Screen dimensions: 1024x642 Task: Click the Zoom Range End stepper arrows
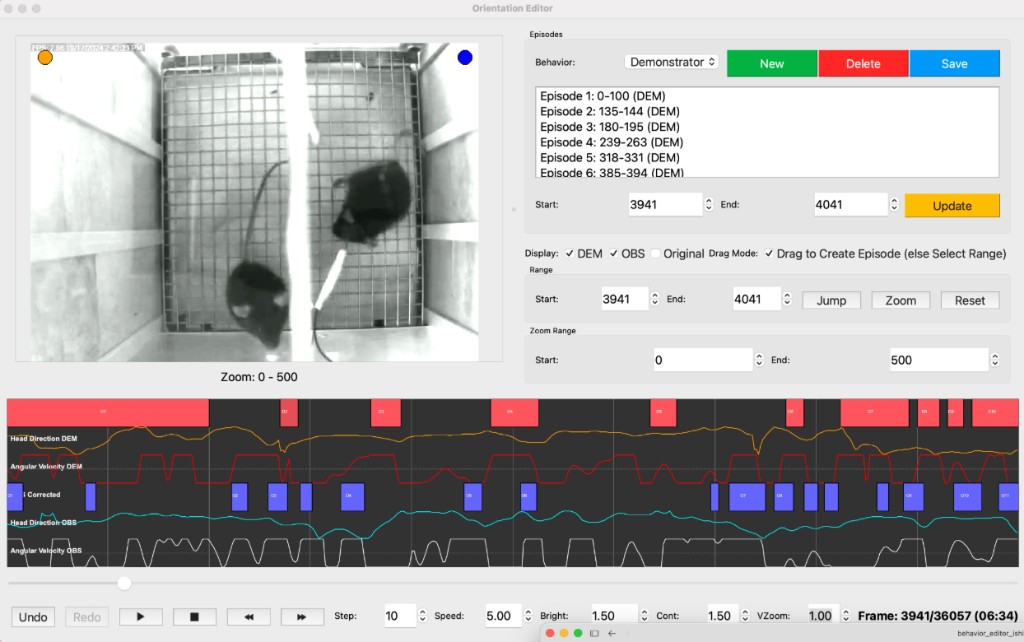click(x=995, y=360)
